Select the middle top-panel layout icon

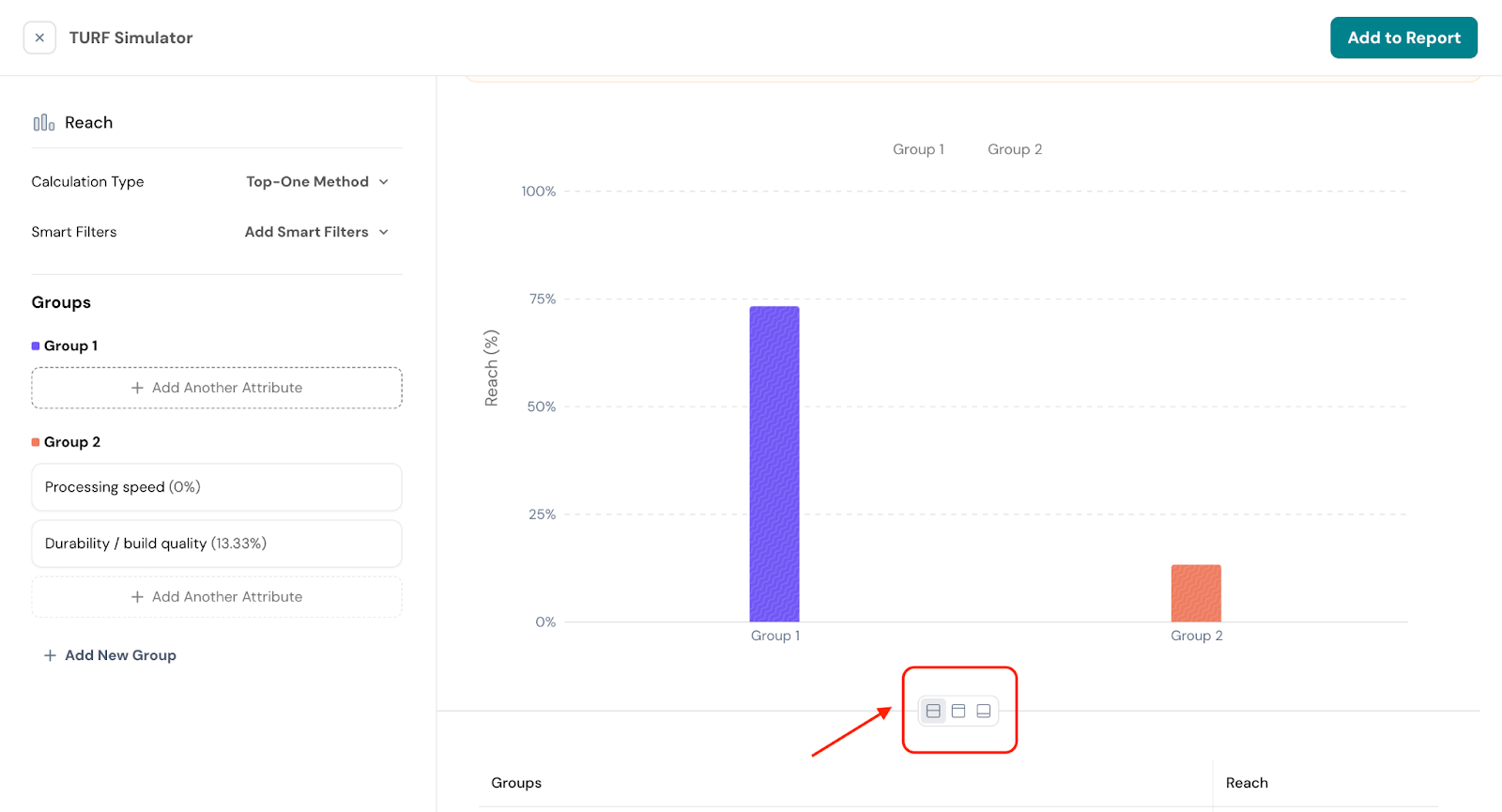click(x=958, y=712)
